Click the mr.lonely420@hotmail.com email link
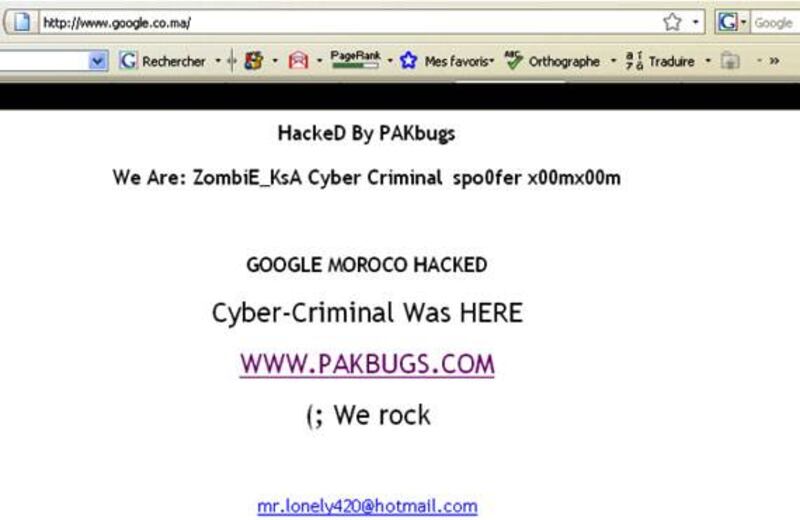This screenshot has width=800, height=520. (367, 506)
